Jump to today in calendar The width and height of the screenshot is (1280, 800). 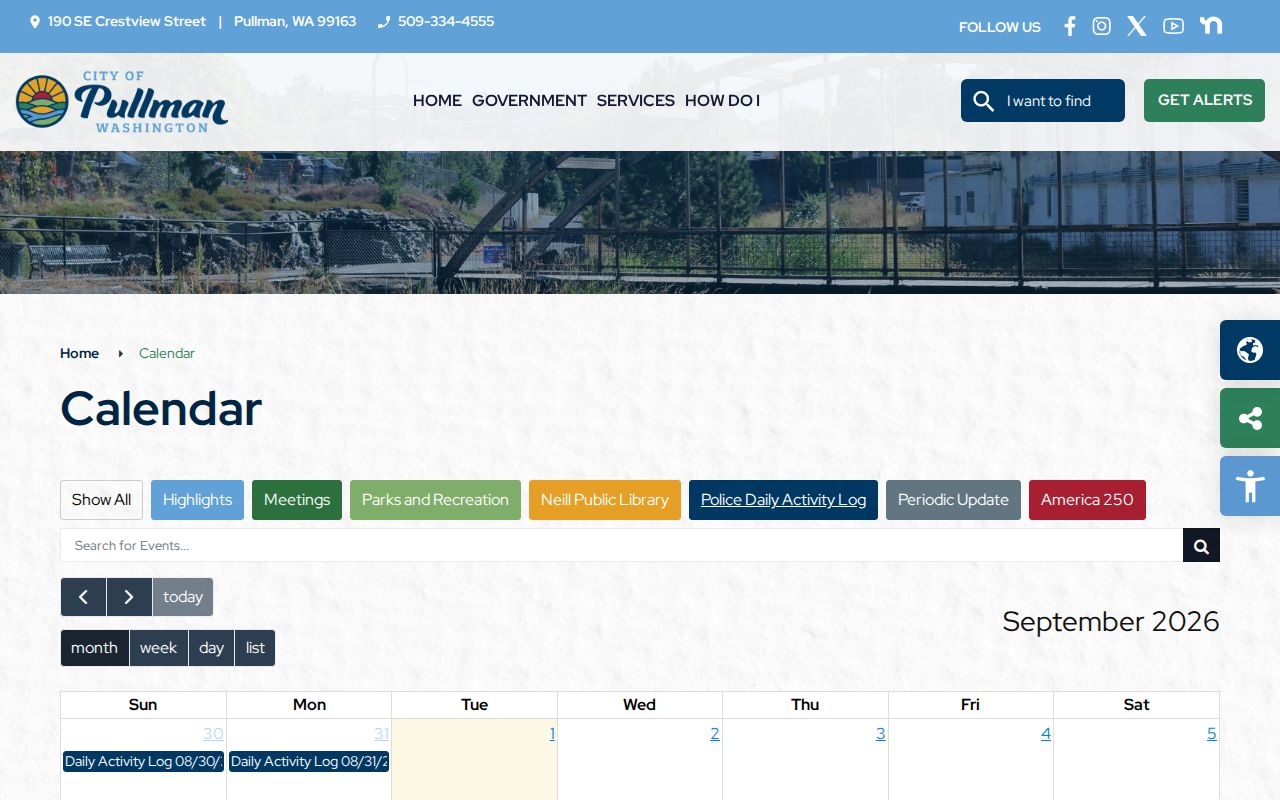183,597
